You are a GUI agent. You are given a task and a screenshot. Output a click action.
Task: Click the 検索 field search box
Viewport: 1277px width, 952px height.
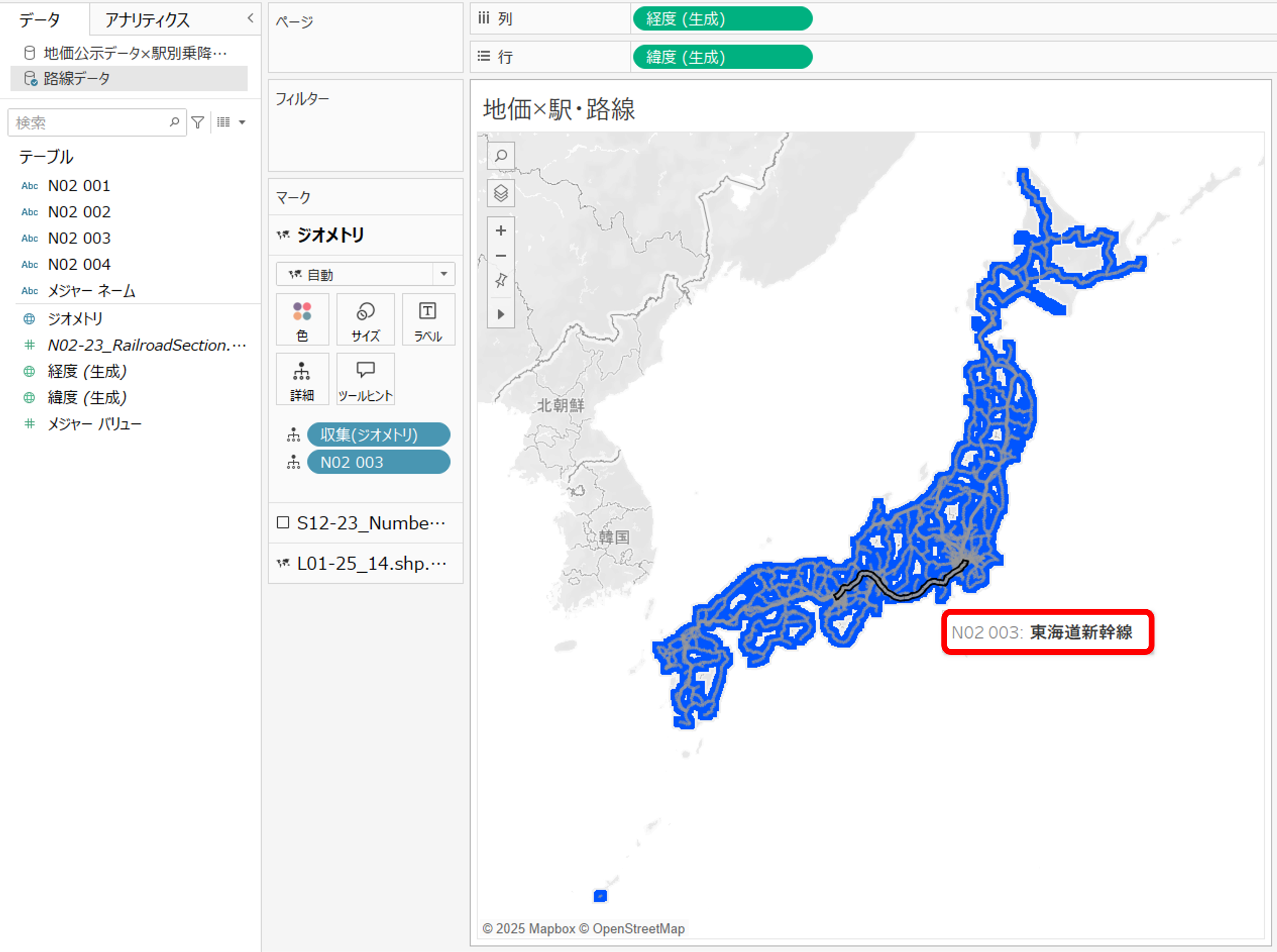click(97, 122)
